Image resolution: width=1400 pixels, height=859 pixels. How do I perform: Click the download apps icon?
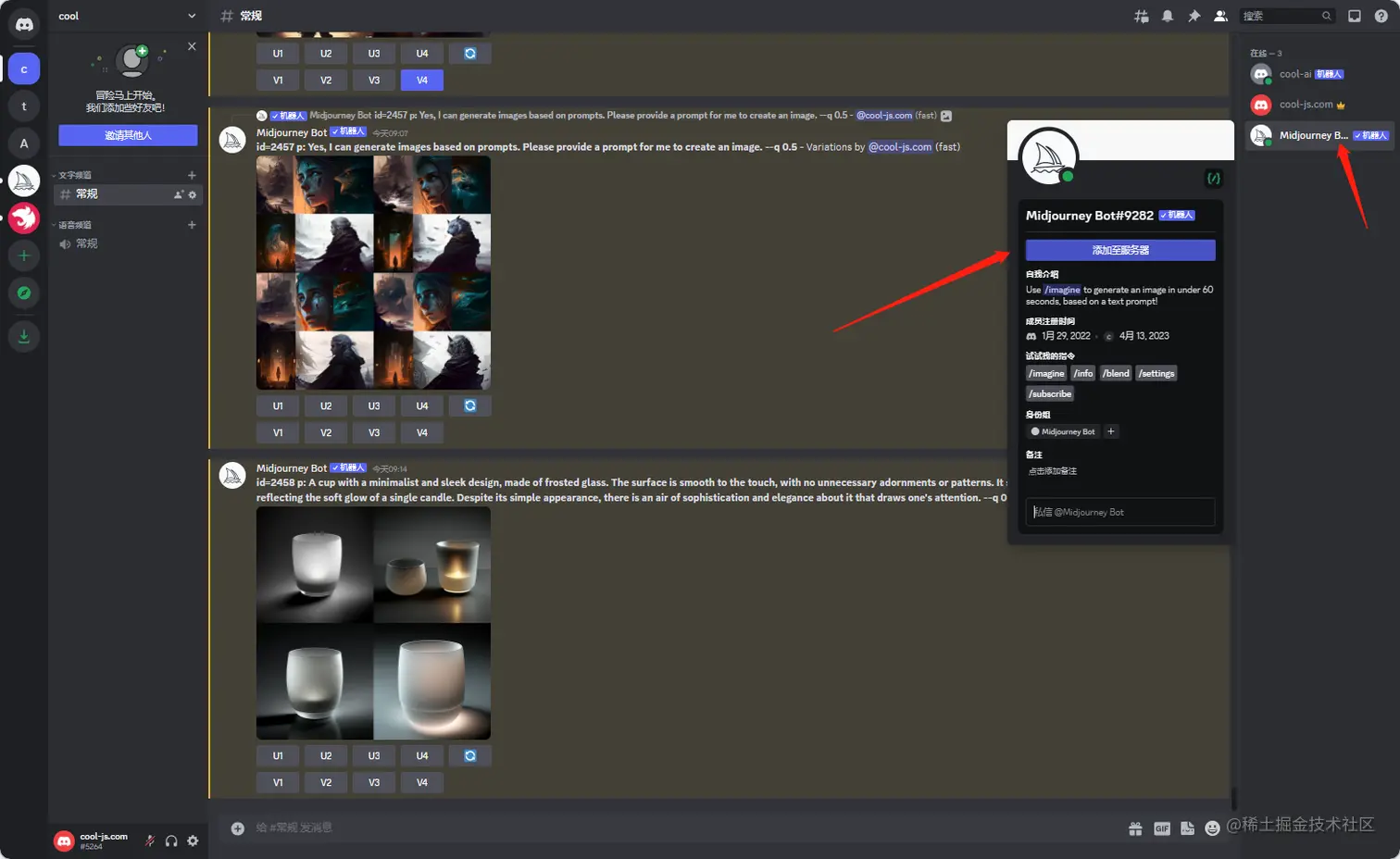point(24,336)
